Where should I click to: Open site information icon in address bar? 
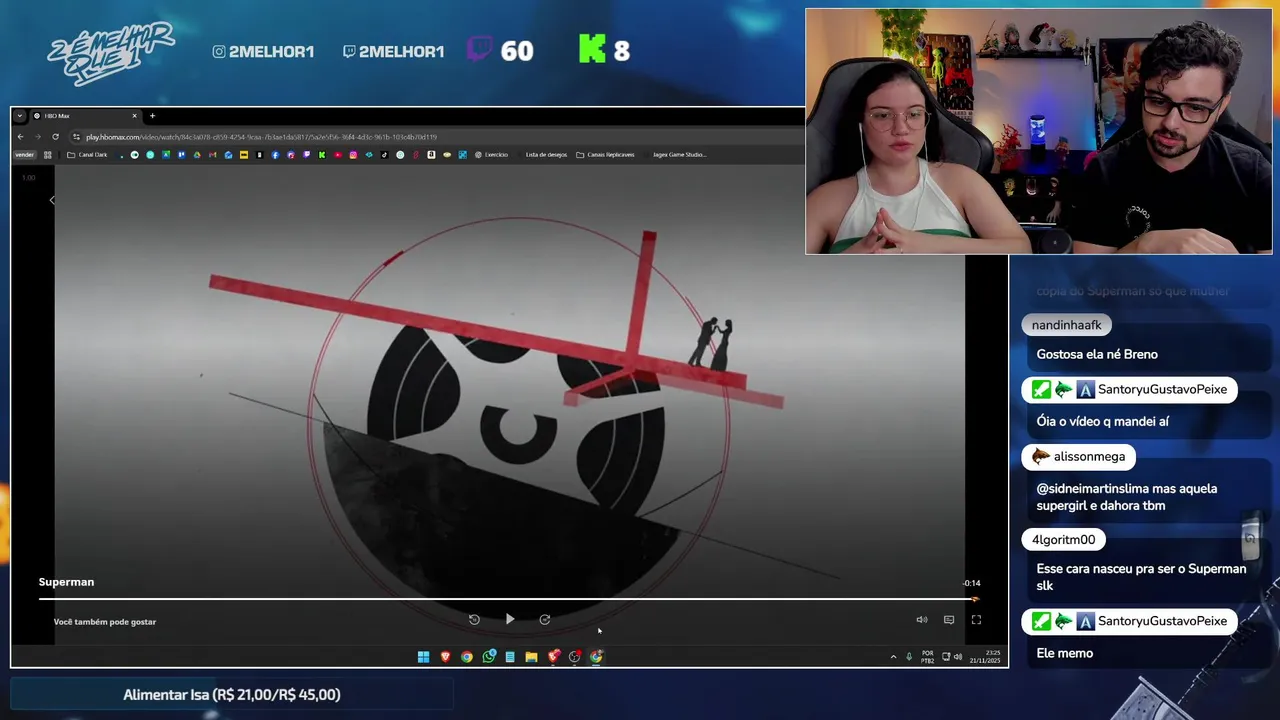pos(76,137)
